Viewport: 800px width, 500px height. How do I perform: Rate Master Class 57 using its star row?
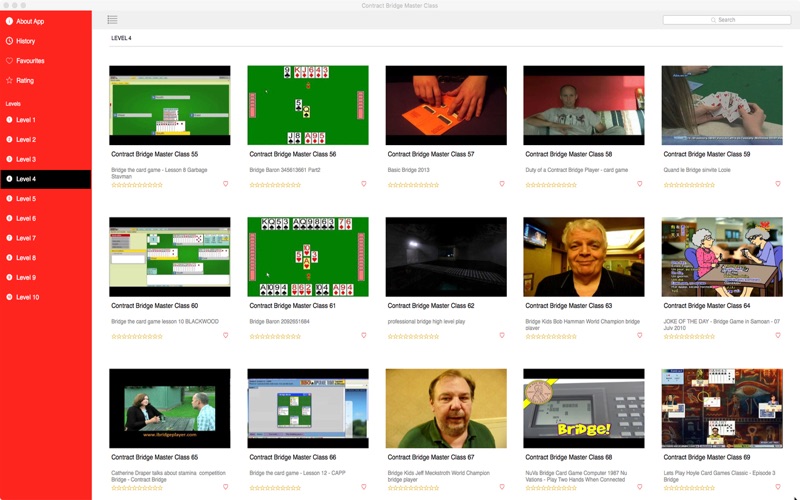tap(413, 185)
